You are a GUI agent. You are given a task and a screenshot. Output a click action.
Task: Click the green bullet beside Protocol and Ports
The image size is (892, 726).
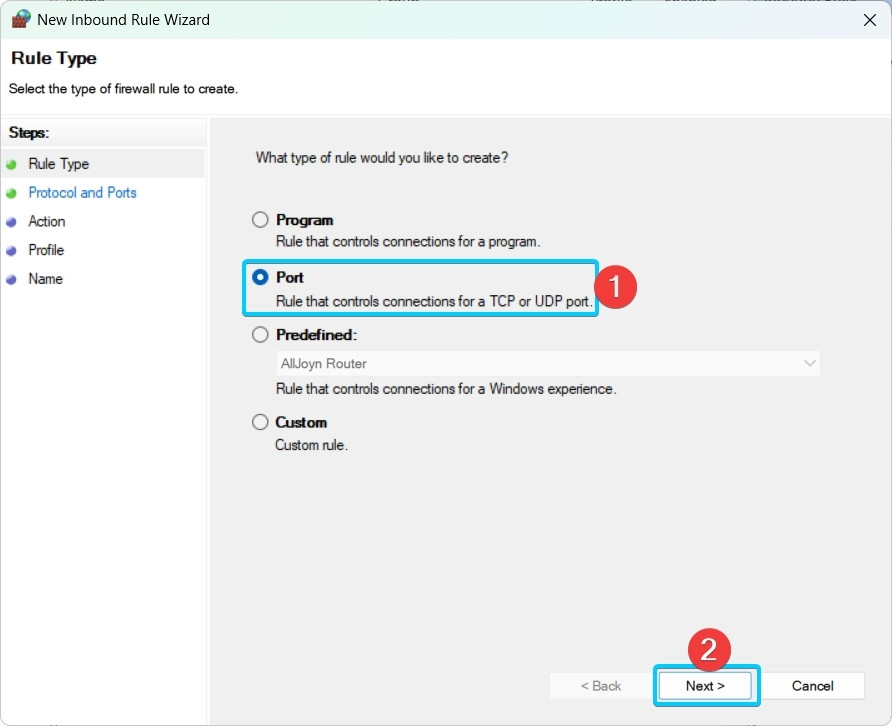tap(12, 193)
